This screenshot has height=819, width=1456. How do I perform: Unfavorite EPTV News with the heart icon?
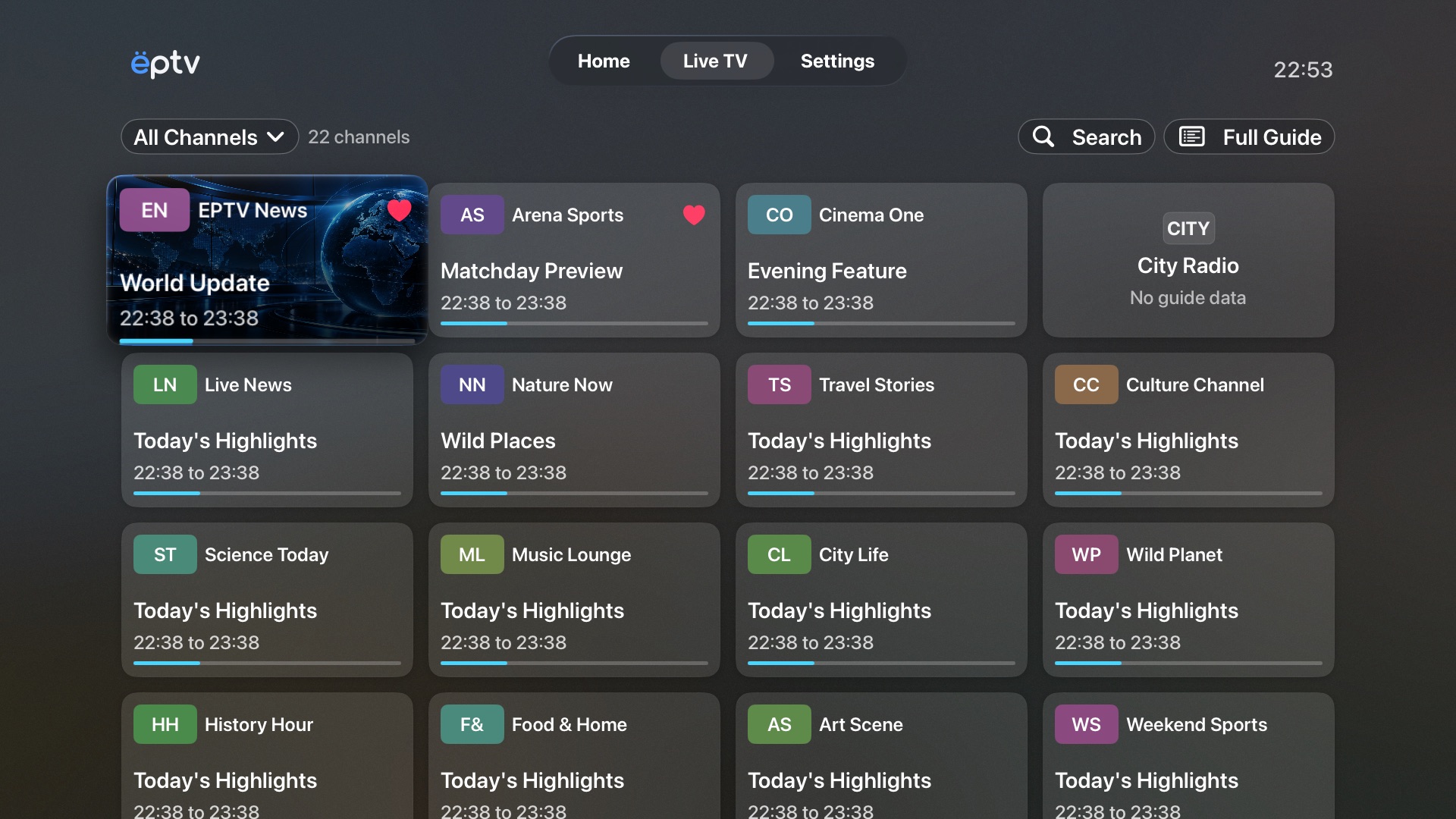tap(399, 210)
